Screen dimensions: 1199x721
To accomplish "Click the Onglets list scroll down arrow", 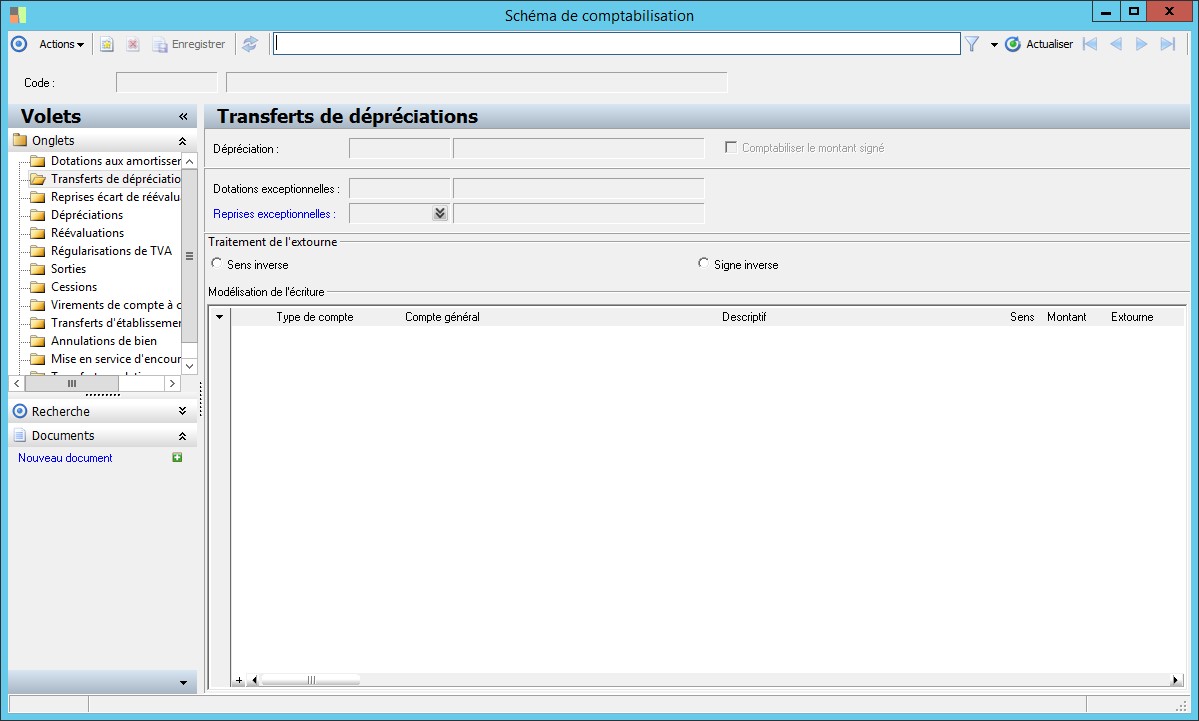I will pos(190,366).
